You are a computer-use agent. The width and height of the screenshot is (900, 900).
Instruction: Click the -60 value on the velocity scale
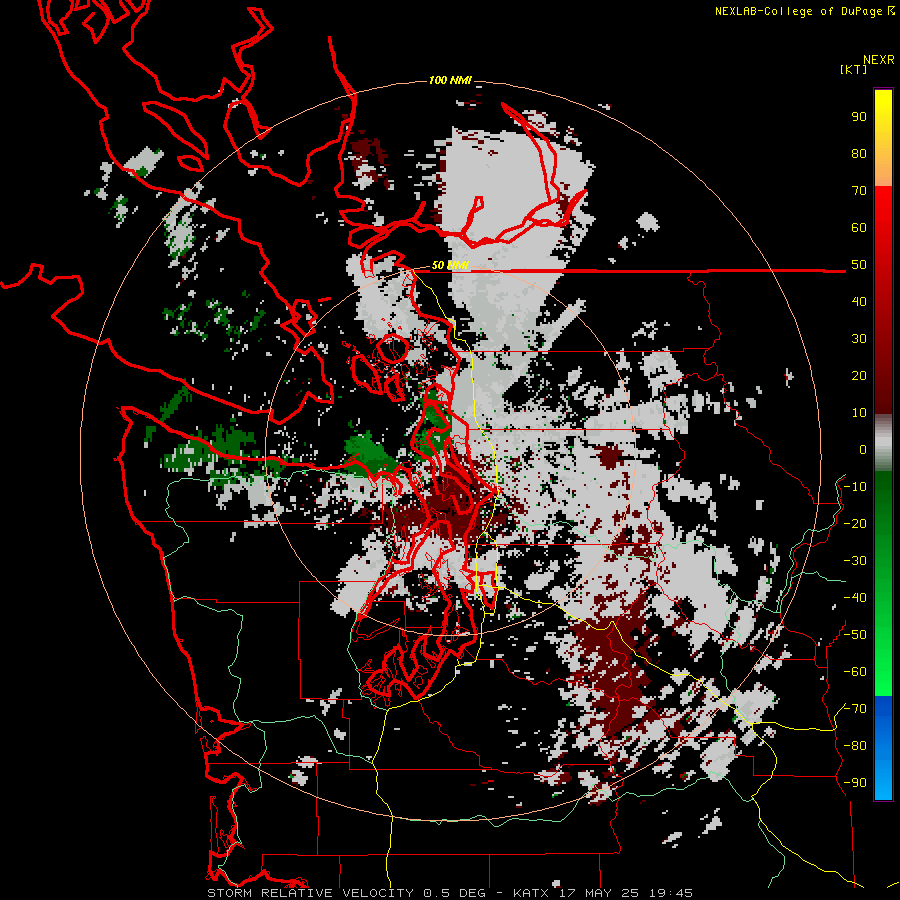[x=855, y=672]
